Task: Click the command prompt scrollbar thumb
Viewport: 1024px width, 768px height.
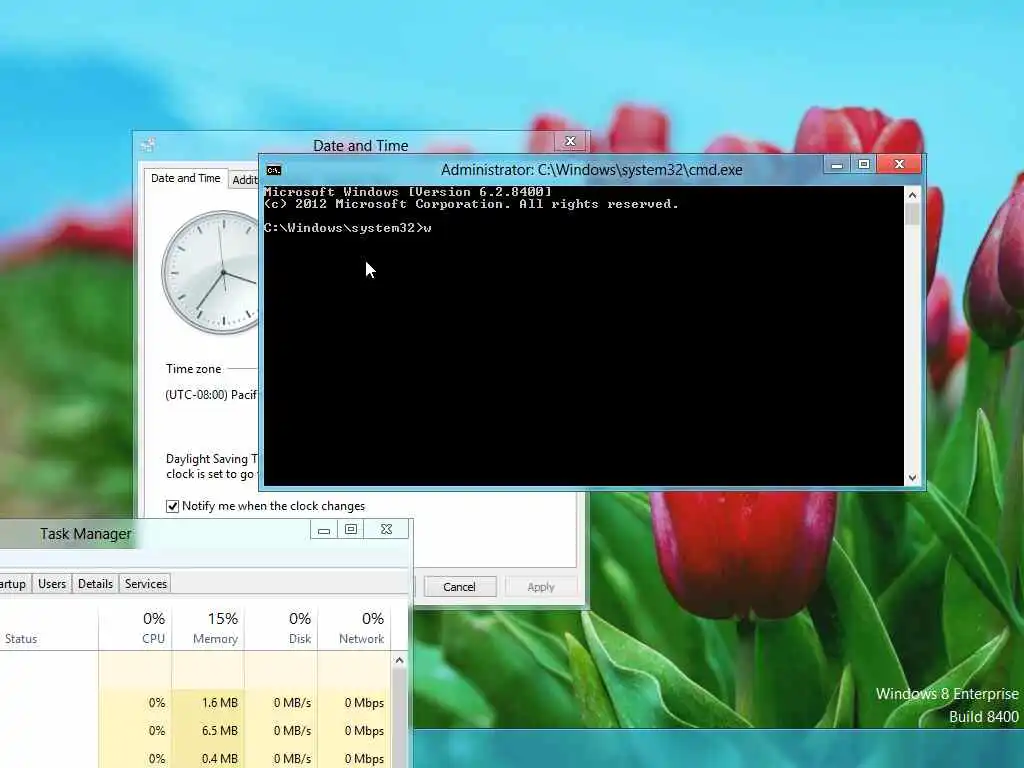Action: [x=912, y=214]
